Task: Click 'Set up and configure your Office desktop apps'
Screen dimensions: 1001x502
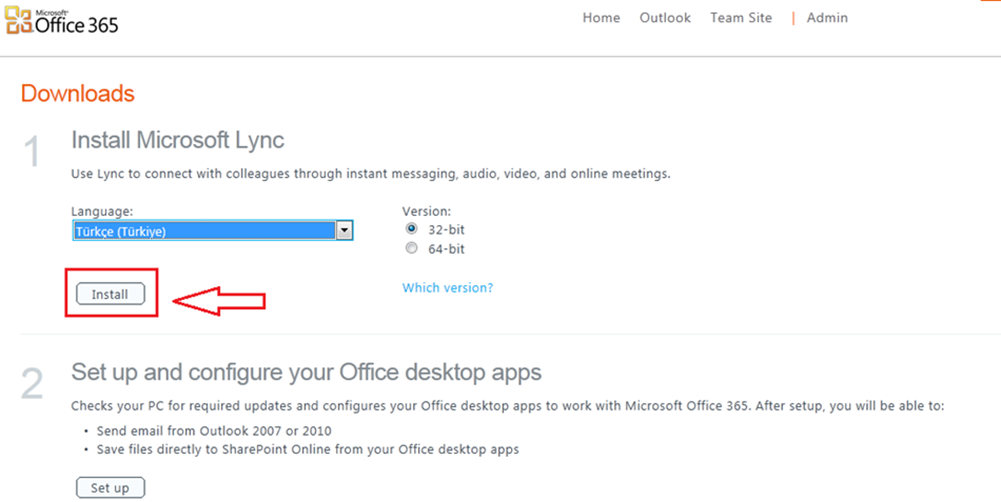Action: [306, 372]
